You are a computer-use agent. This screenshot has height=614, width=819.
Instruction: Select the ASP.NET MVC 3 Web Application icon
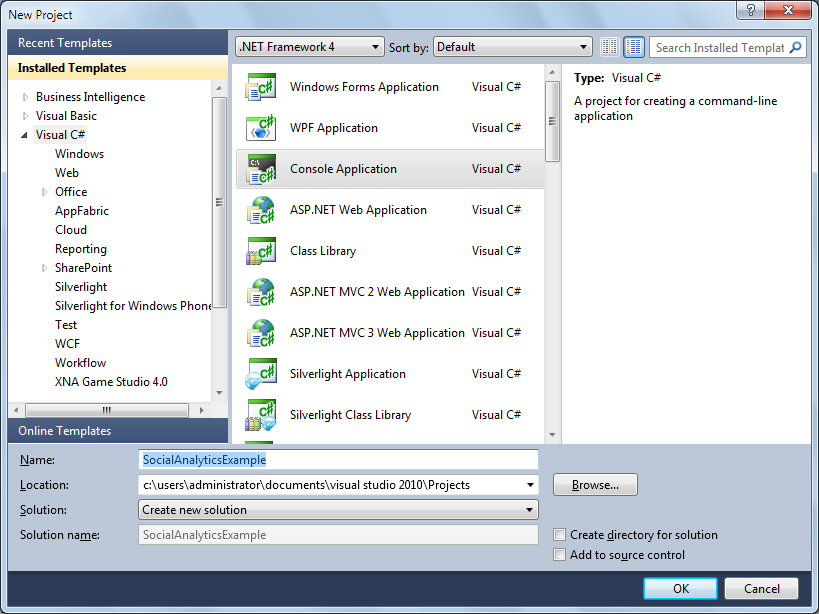260,333
